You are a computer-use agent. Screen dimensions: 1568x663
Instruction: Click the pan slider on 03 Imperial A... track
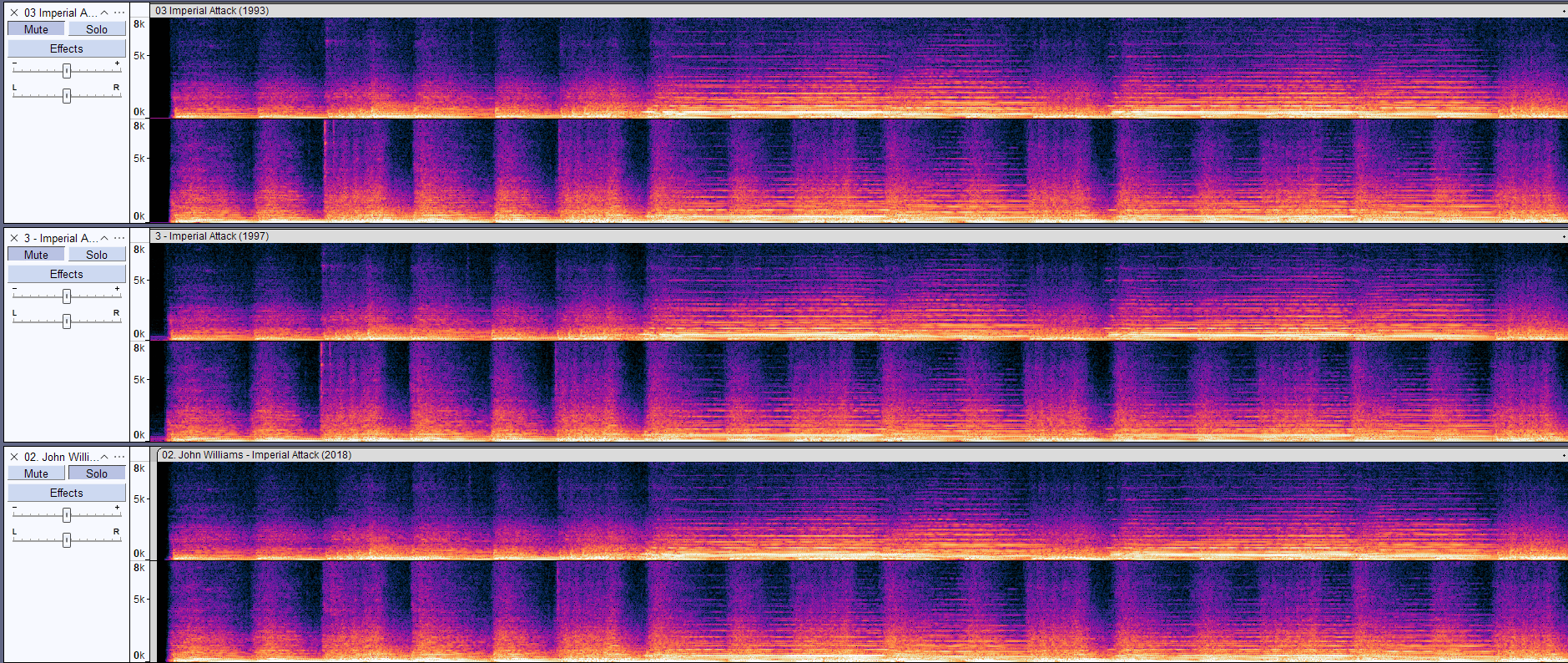(67, 96)
